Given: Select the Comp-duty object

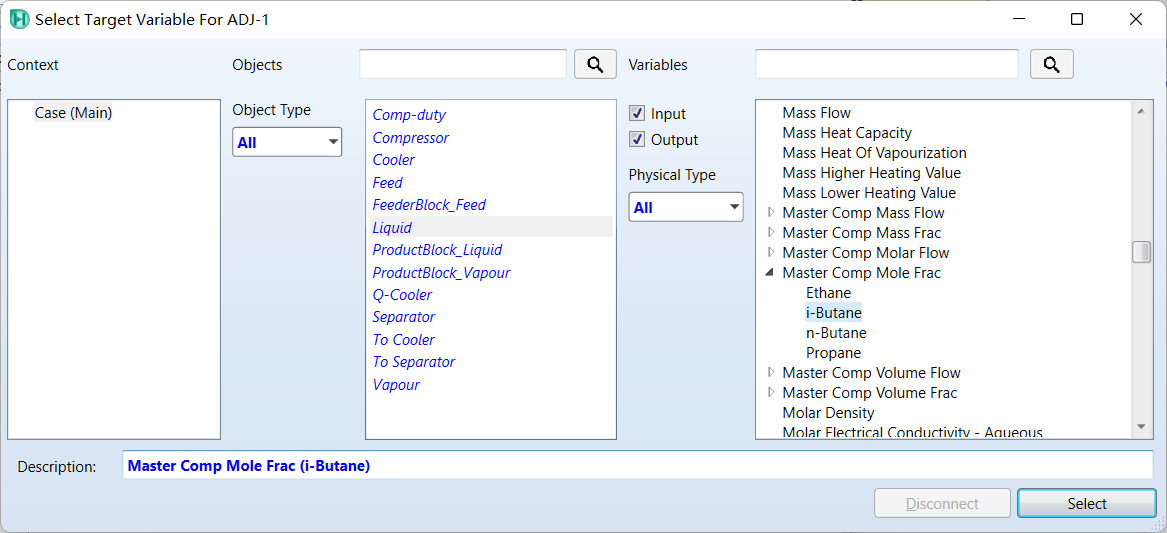Looking at the screenshot, I should [x=409, y=115].
